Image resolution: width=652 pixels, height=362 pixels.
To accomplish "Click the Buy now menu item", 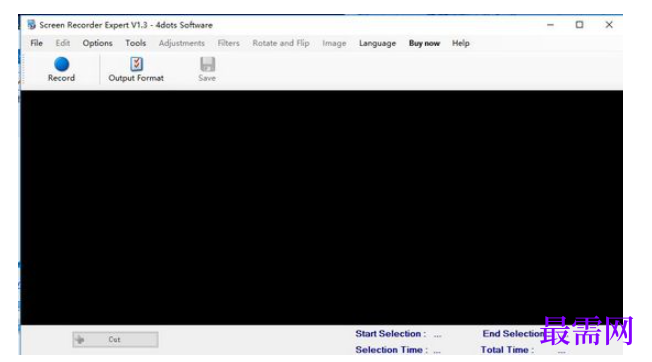I will point(424,43).
